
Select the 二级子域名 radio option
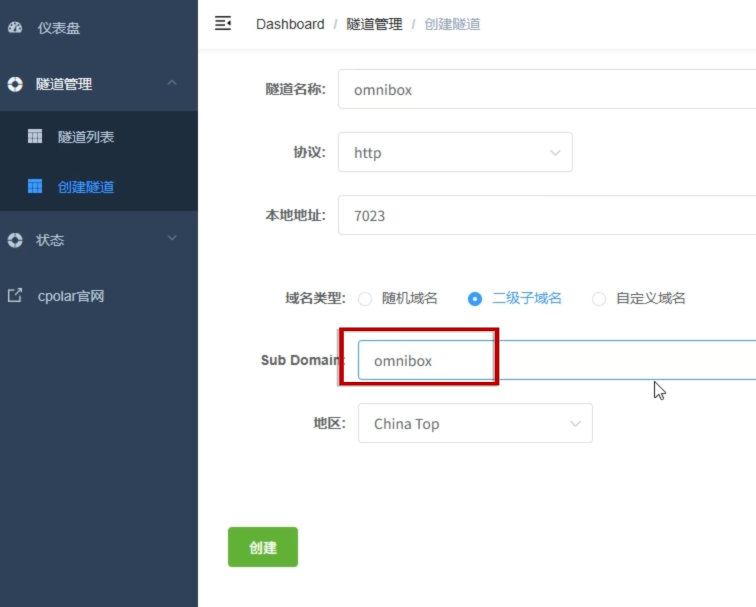475,298
